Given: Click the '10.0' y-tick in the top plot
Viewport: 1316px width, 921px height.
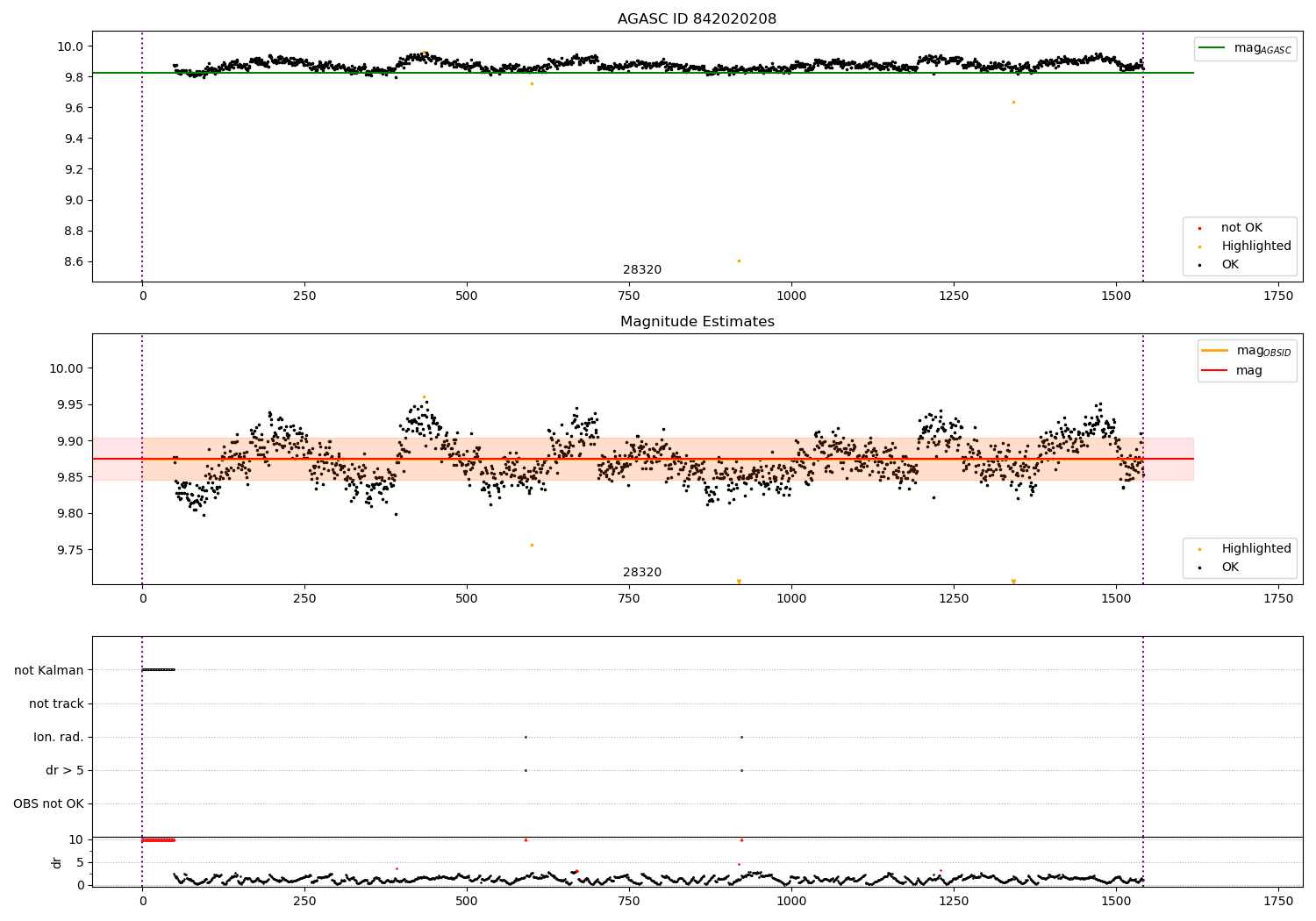Looking at the screenshot, I should [x=70, y=46].
